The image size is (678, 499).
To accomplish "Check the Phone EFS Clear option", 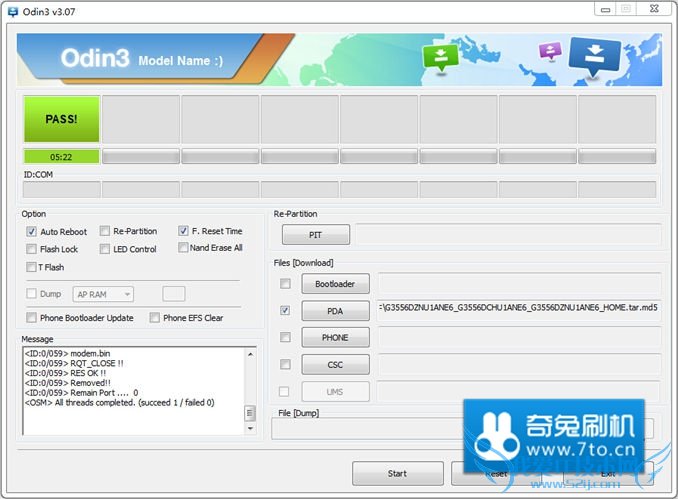I will click(154, 317).
